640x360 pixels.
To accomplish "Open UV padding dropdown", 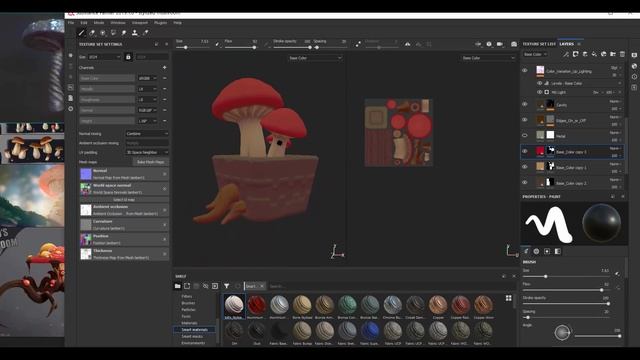I will pos(147,152).
